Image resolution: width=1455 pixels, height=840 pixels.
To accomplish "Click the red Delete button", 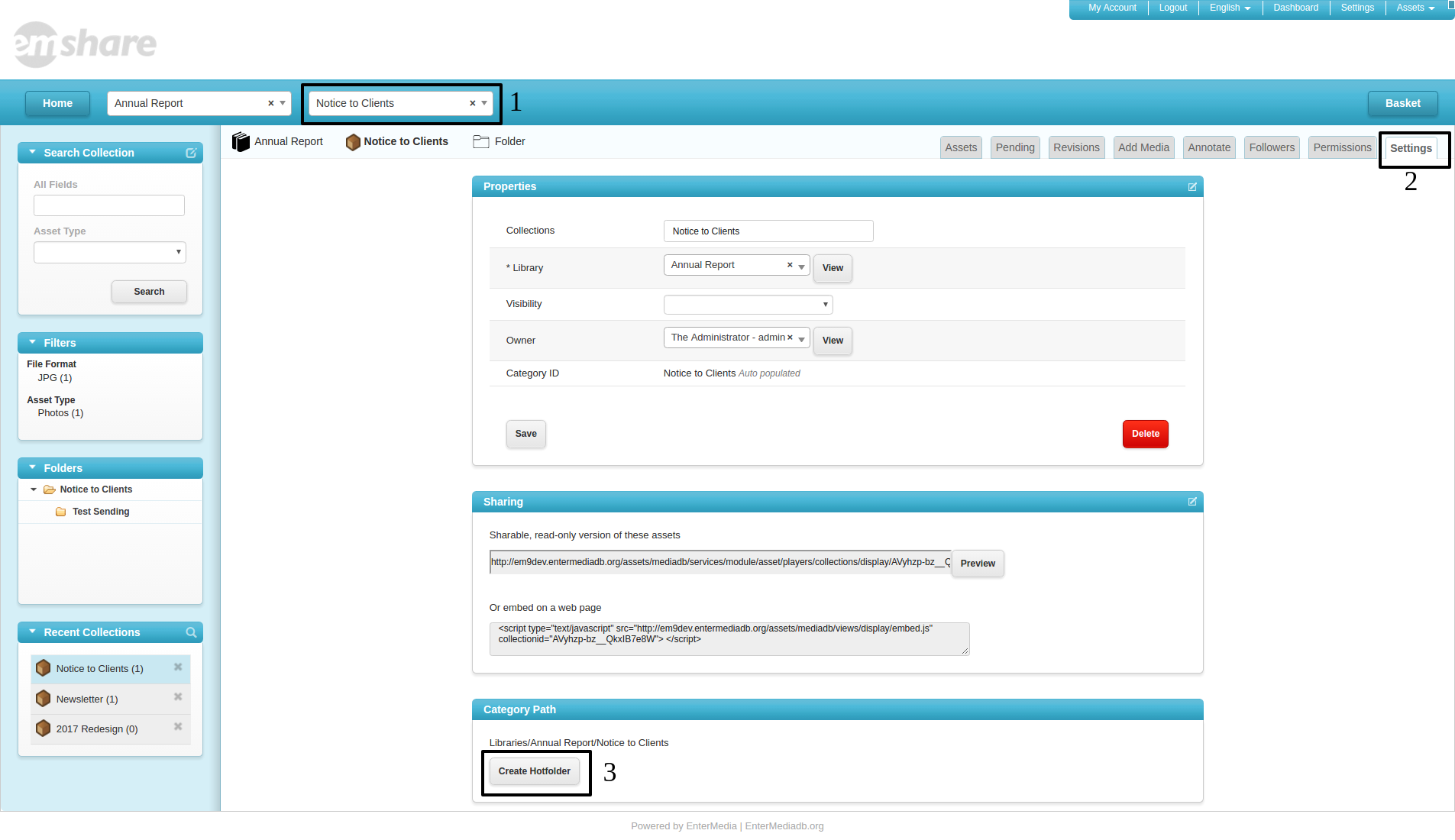I will (x=1145, y=434).
